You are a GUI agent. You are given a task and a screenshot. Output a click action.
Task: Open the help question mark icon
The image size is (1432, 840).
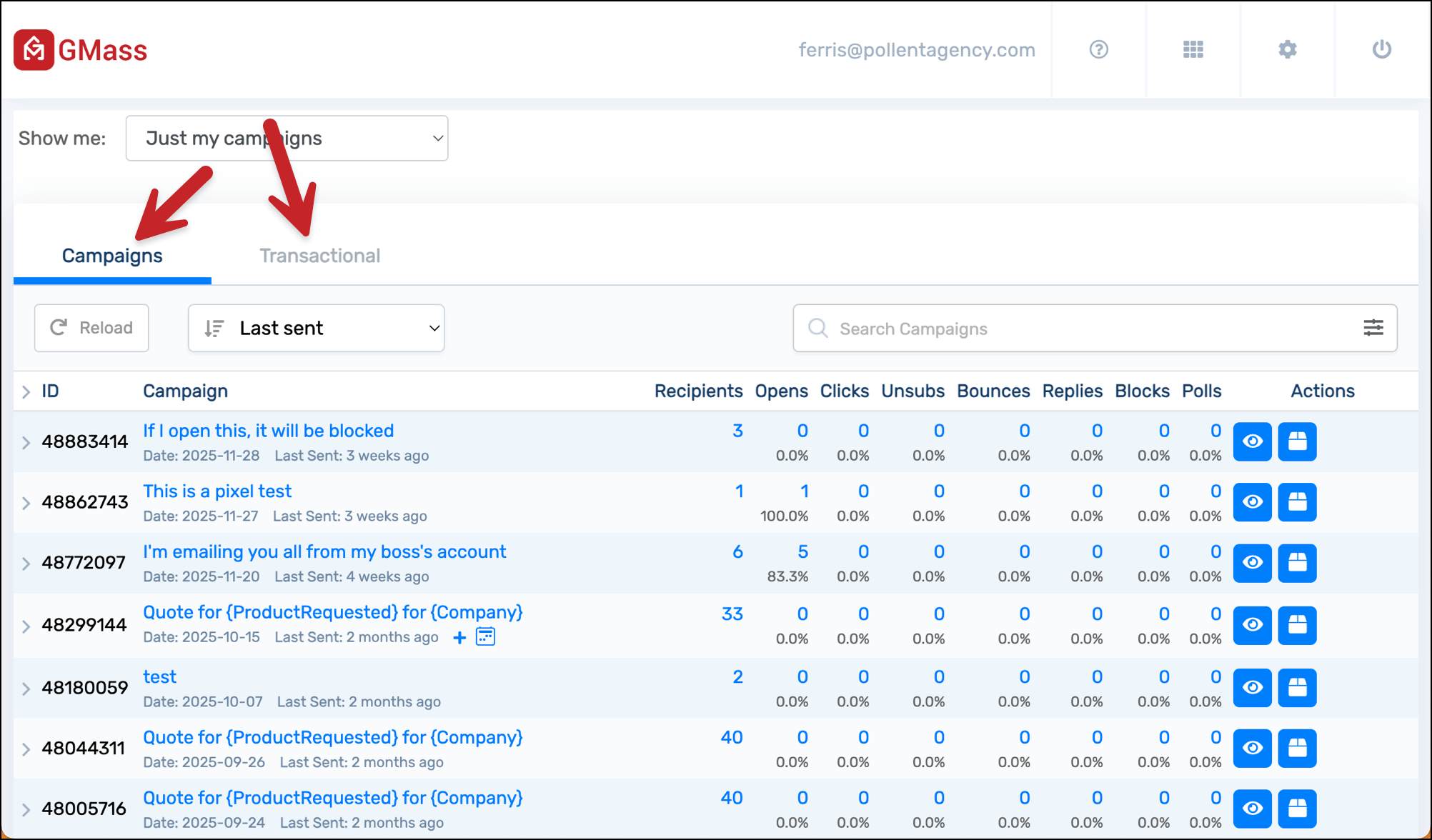pyautogui.click(x=1098, y=49)
